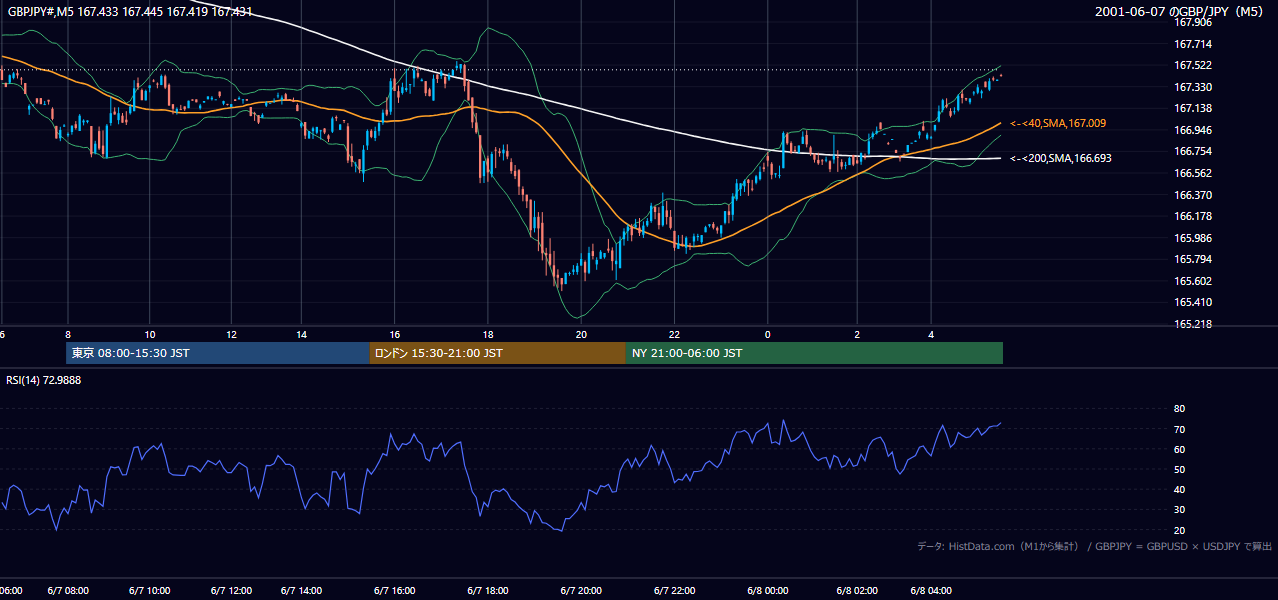The image size is (1278, 600).
Task: Click the 6/7 20:00 bottom time label
Action: point(581,591)
